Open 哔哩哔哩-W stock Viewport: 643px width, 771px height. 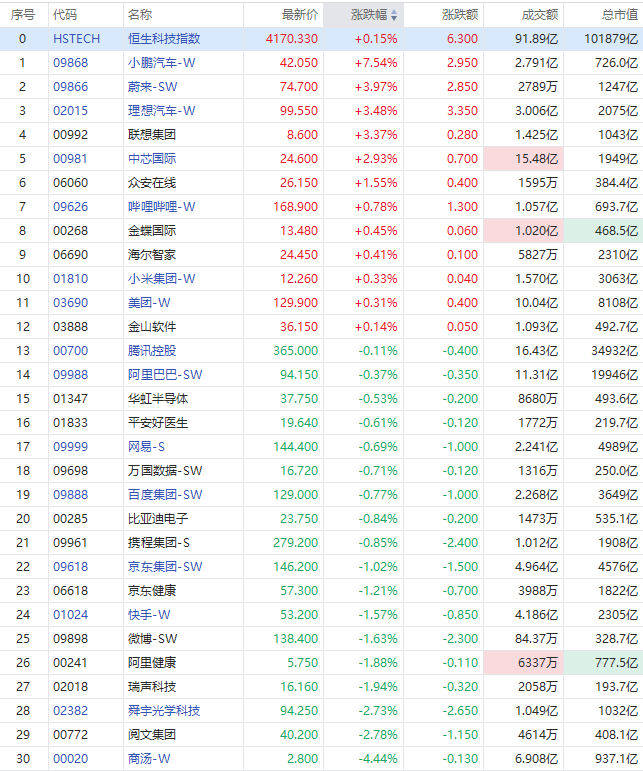coord(161,207)
